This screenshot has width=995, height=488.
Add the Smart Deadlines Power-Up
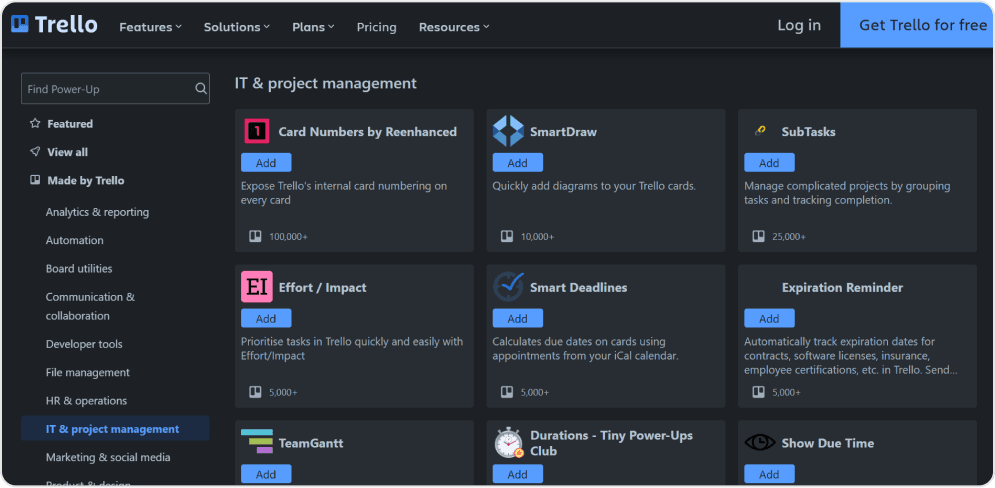coord(518,318)
